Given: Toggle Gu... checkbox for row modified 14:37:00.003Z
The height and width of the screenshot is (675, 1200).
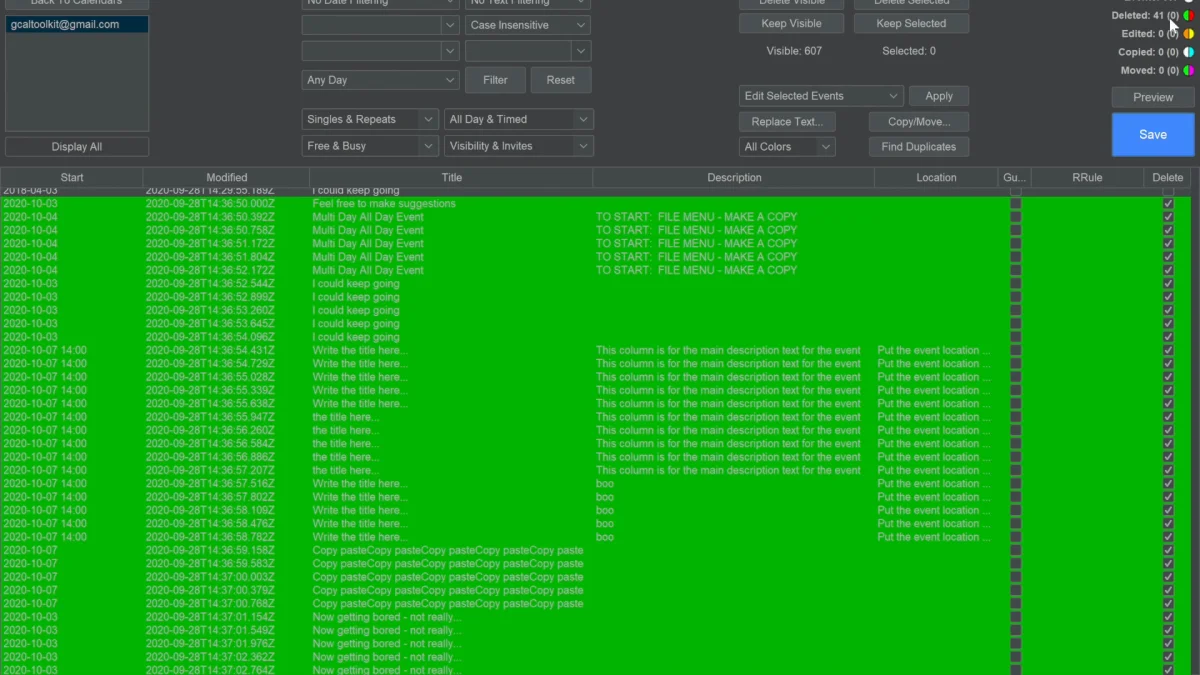Looking at the screenshot, I should [1016, 577].
